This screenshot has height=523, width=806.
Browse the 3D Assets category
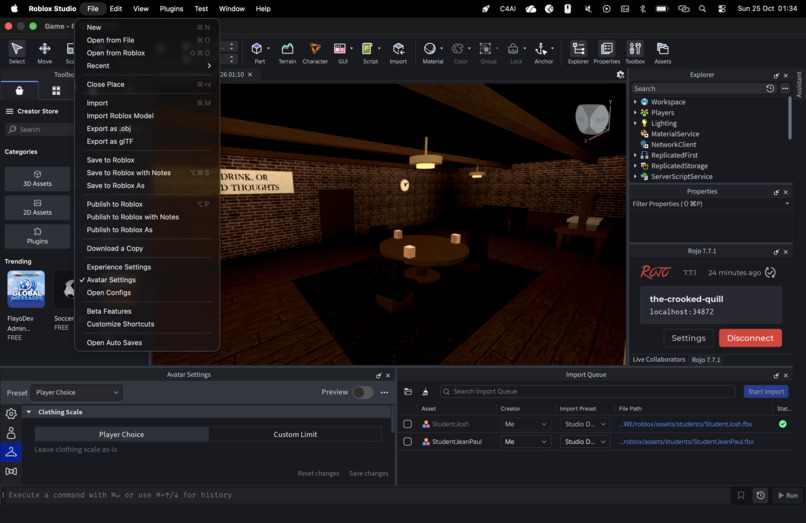(38, 178)
